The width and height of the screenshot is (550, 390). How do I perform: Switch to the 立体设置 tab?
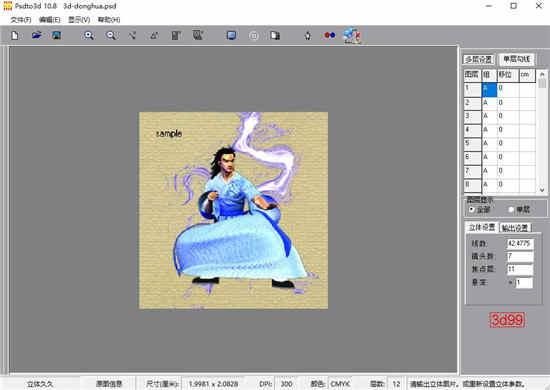click(482, 227)
